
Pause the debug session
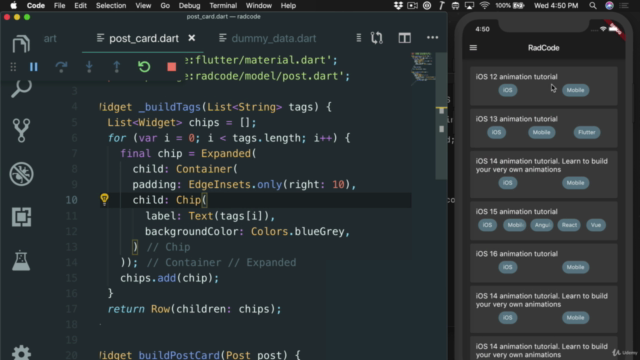pyautogui.click(x=33, y=67)
